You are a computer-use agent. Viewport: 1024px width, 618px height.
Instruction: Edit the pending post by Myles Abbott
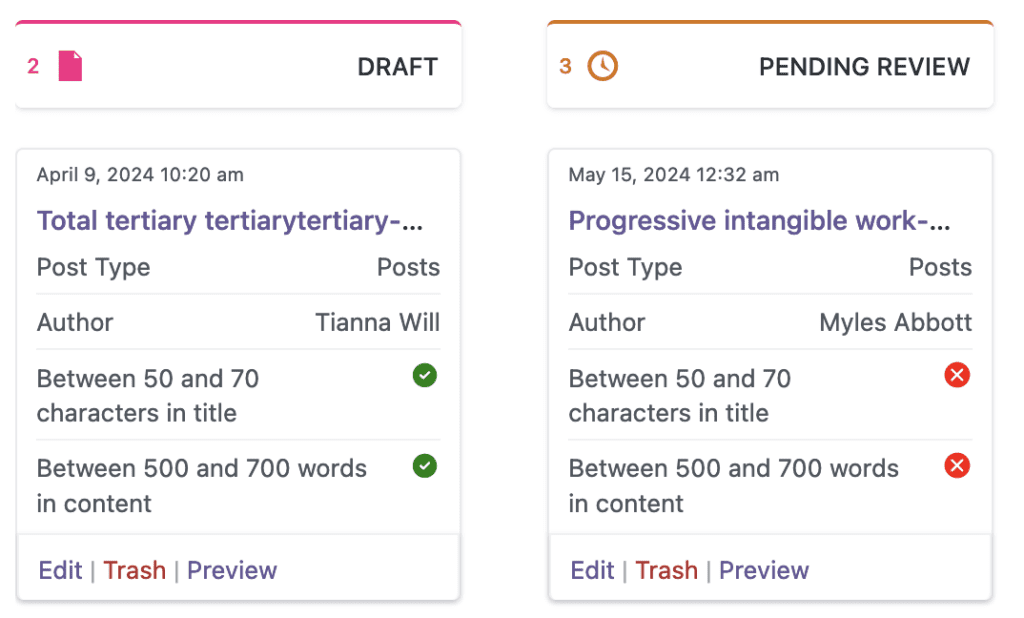point(591,570)
